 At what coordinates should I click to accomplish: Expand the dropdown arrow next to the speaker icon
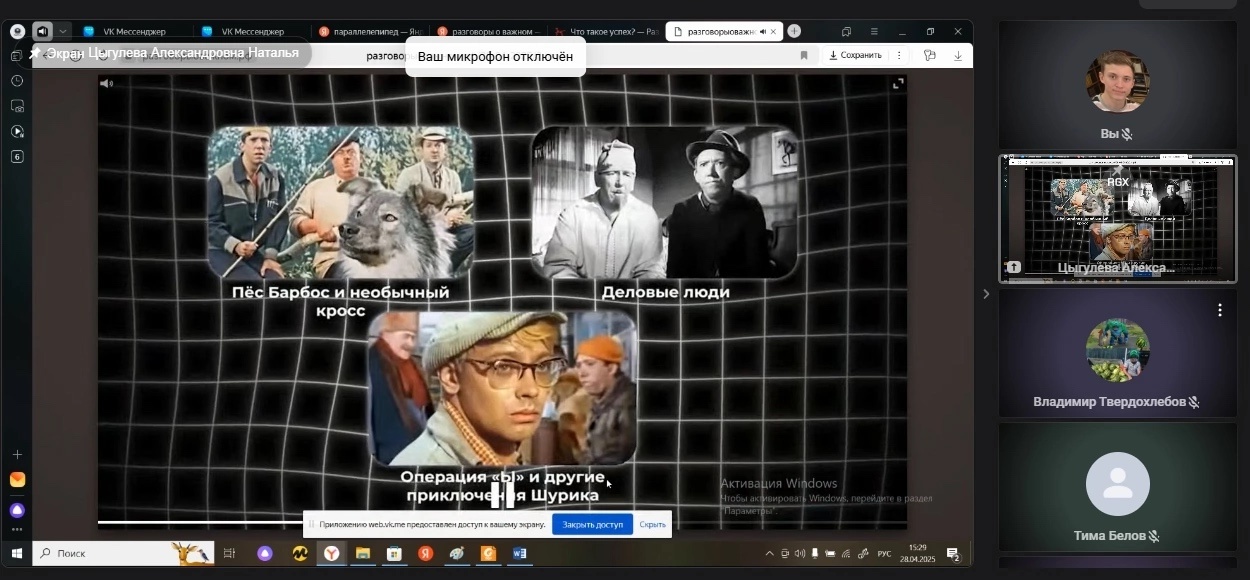[x=63, y=32]
